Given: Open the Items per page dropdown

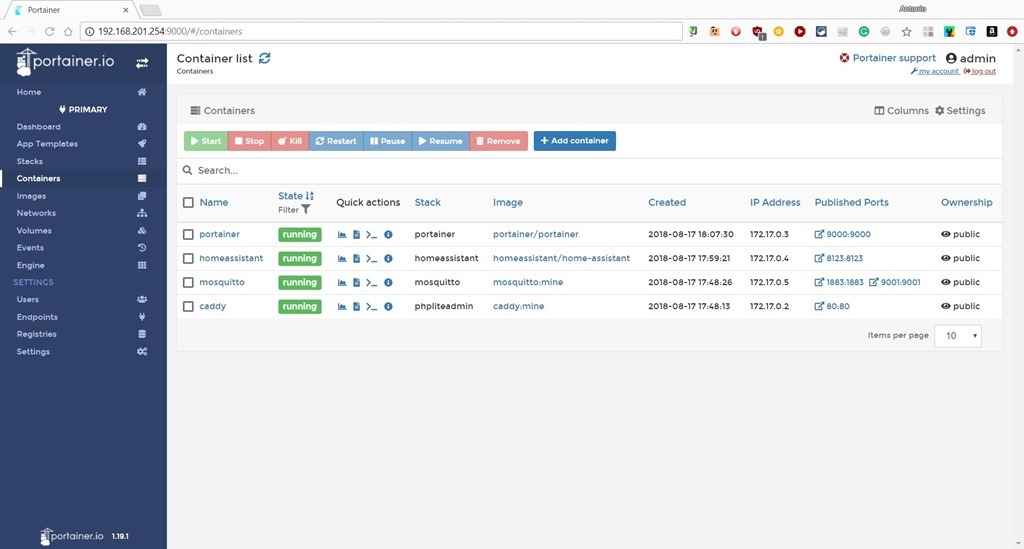Looking at the screenshot, I should pyautogui.click(x=957, y=336).
